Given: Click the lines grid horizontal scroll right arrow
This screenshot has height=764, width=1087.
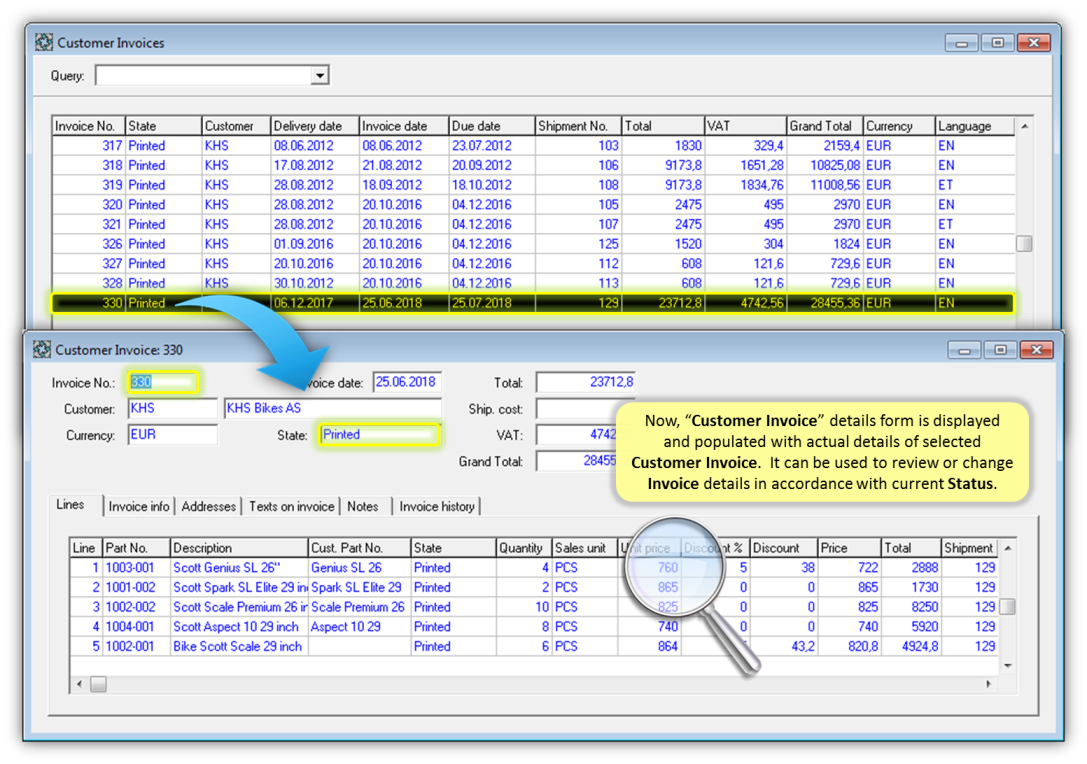Looking at the screenshot, I should 989,684.
